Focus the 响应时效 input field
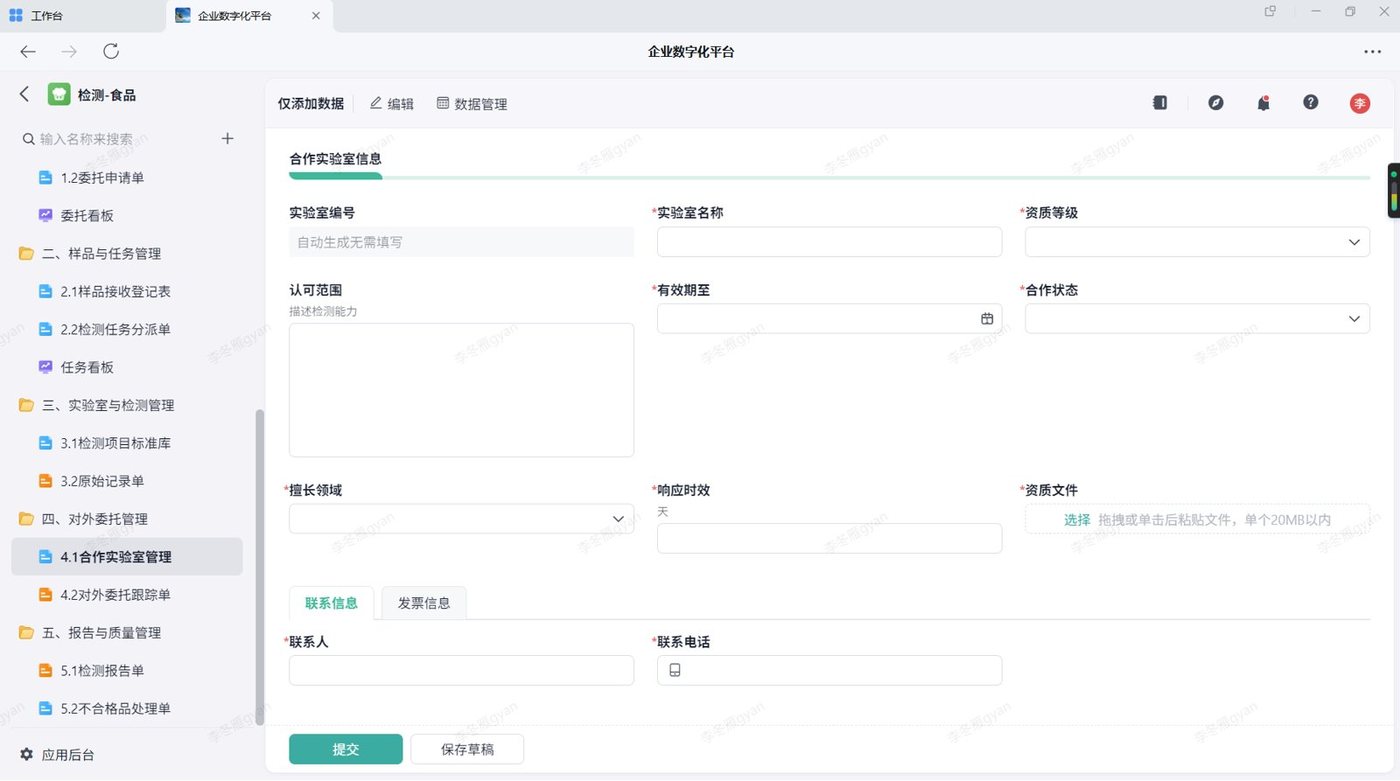The height and width of the screenshot is (781, 1400). pyautogui.click(x=829, y=538)
